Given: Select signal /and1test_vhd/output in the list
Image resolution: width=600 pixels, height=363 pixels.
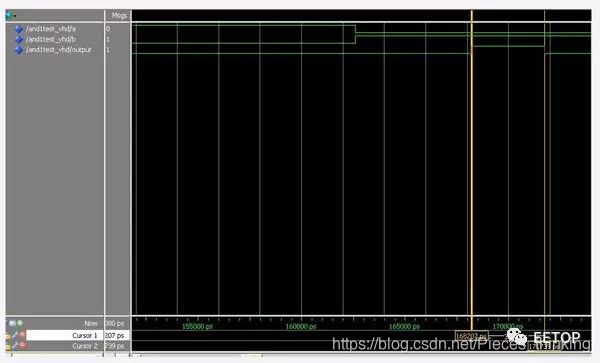Looking at the screenshot, I should point(59,50).
